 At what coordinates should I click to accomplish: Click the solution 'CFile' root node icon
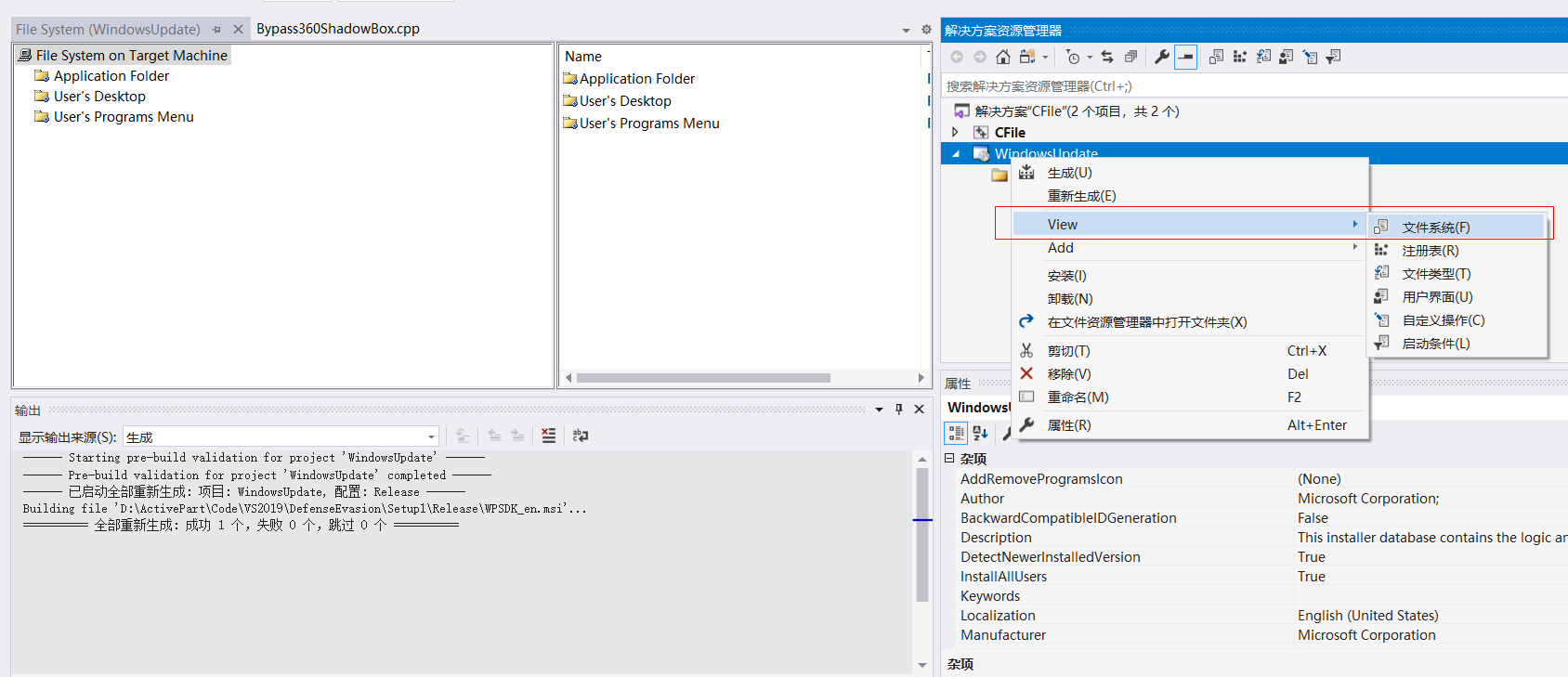click(x=962, y=111)
